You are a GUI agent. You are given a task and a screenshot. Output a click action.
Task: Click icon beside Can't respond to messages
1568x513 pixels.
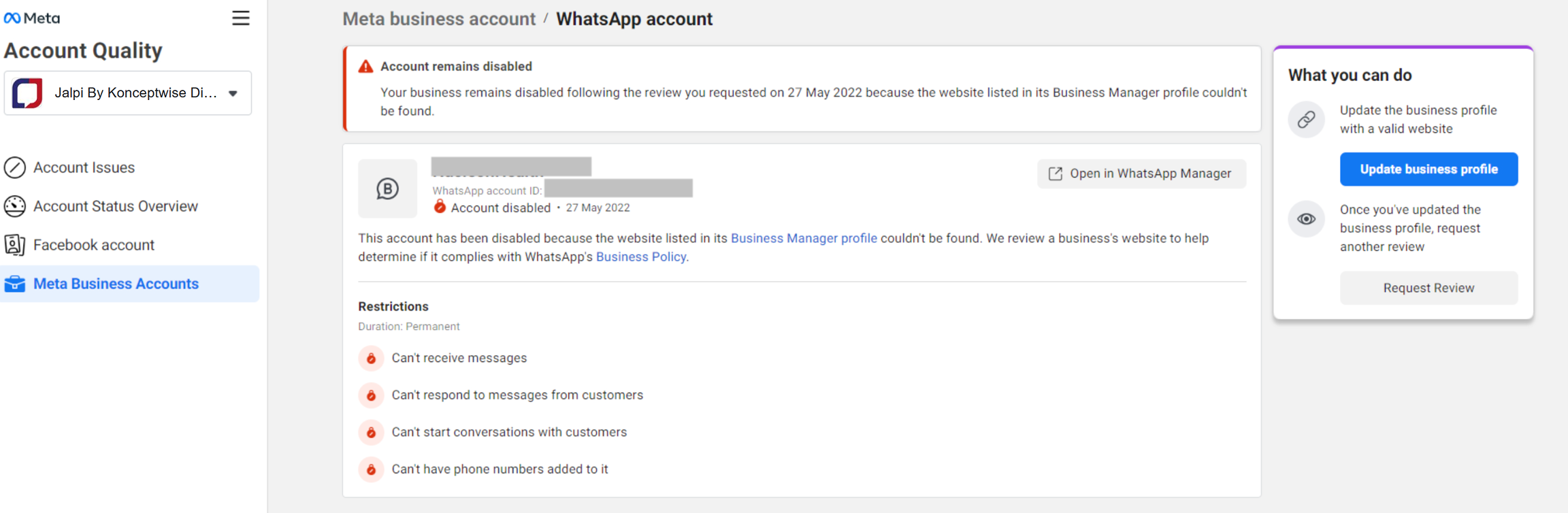click(371, 395)
